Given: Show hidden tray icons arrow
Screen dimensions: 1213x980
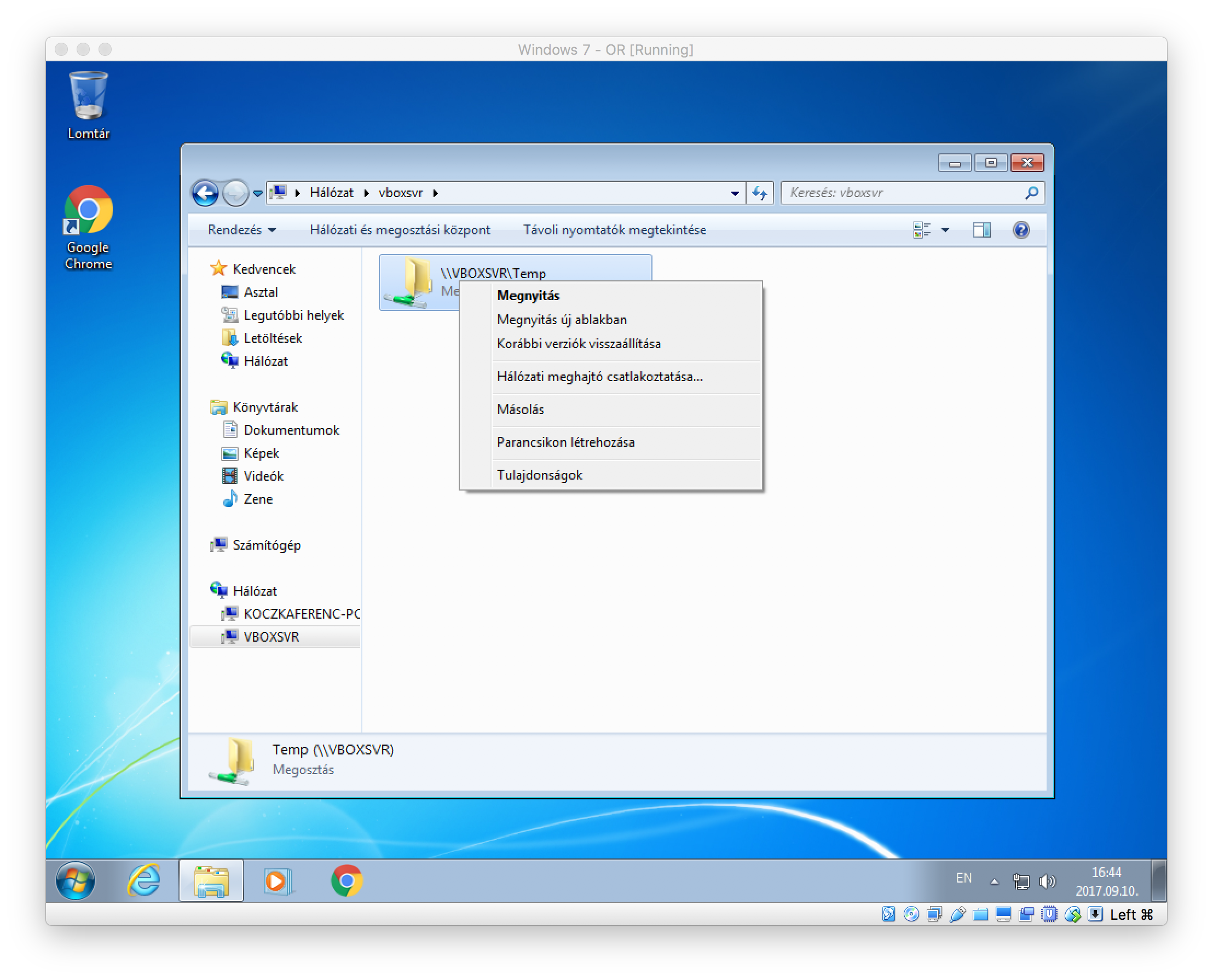Looking at the screenshot, I should (995, 883).
